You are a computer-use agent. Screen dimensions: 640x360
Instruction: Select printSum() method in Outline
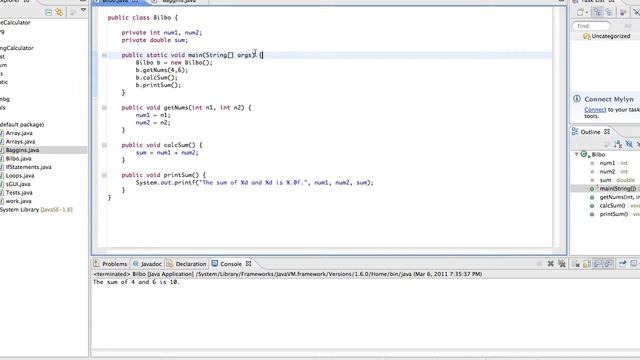620,214
